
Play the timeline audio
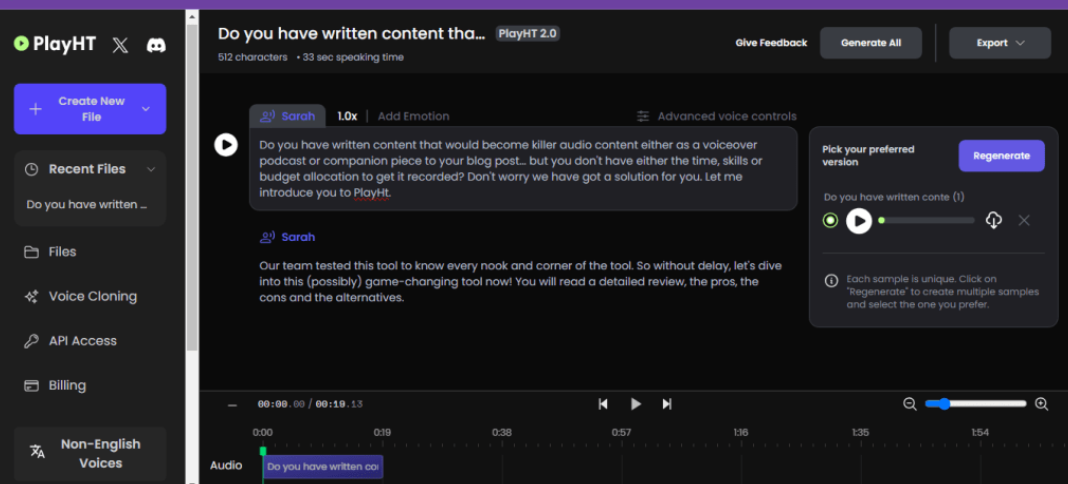(635, 404)
